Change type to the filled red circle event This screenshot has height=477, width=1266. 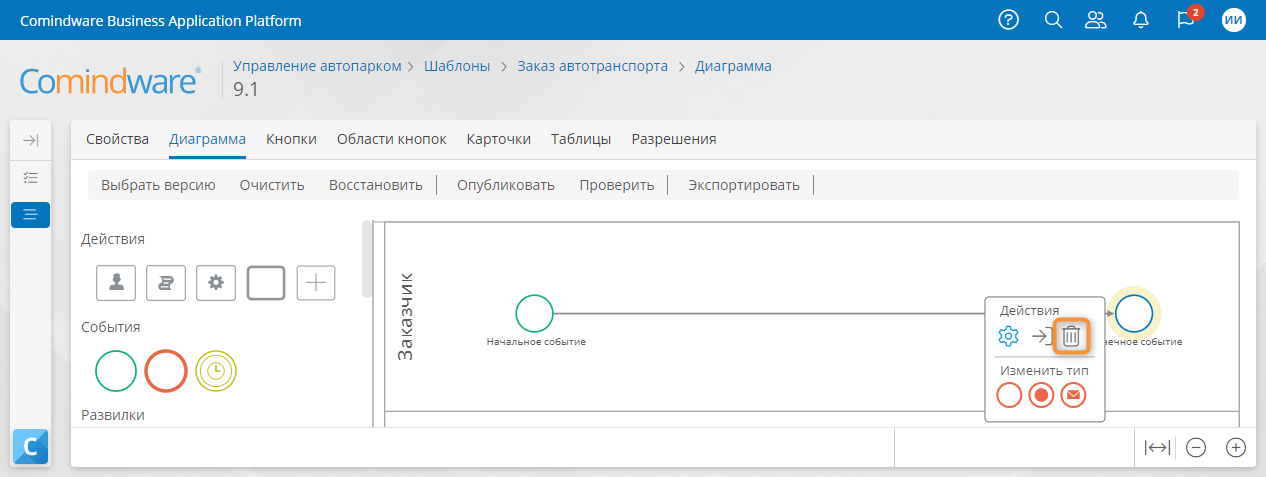(1041, 395)
